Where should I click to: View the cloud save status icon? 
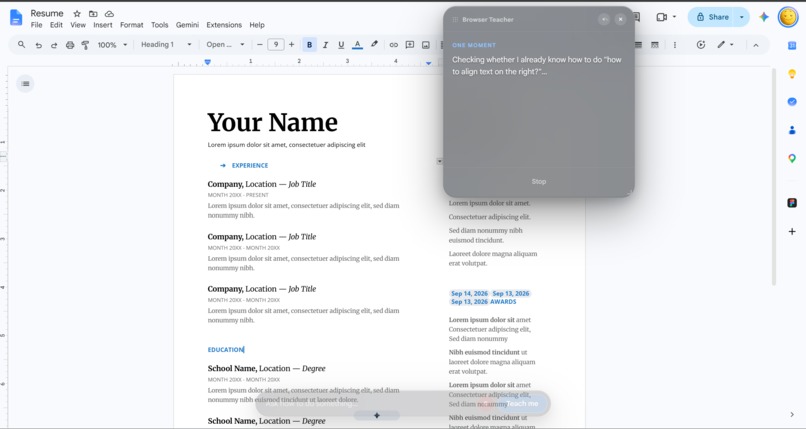(109, 14)
